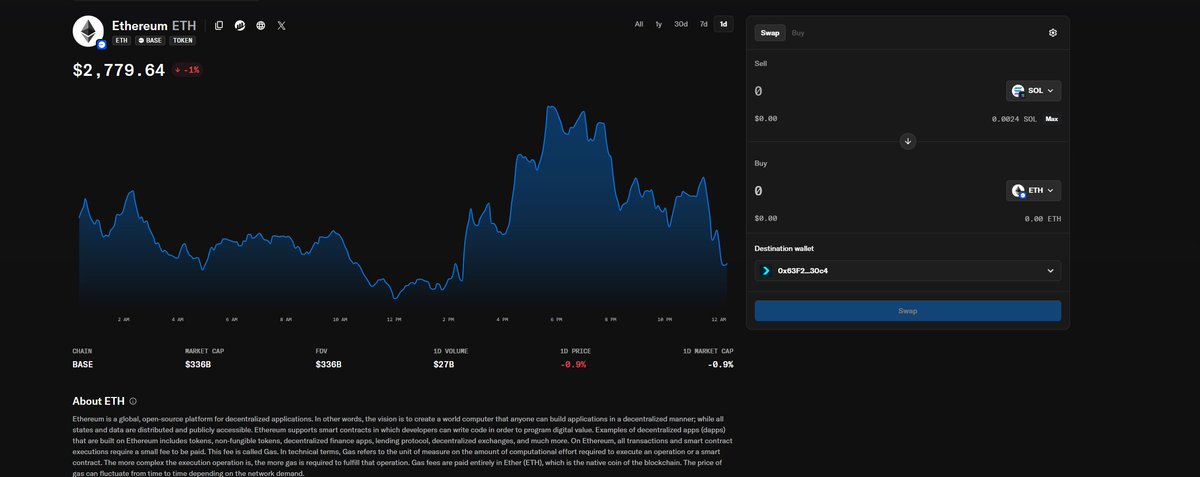Open the X (Twitter) profile icon

(x=281, y=25)
